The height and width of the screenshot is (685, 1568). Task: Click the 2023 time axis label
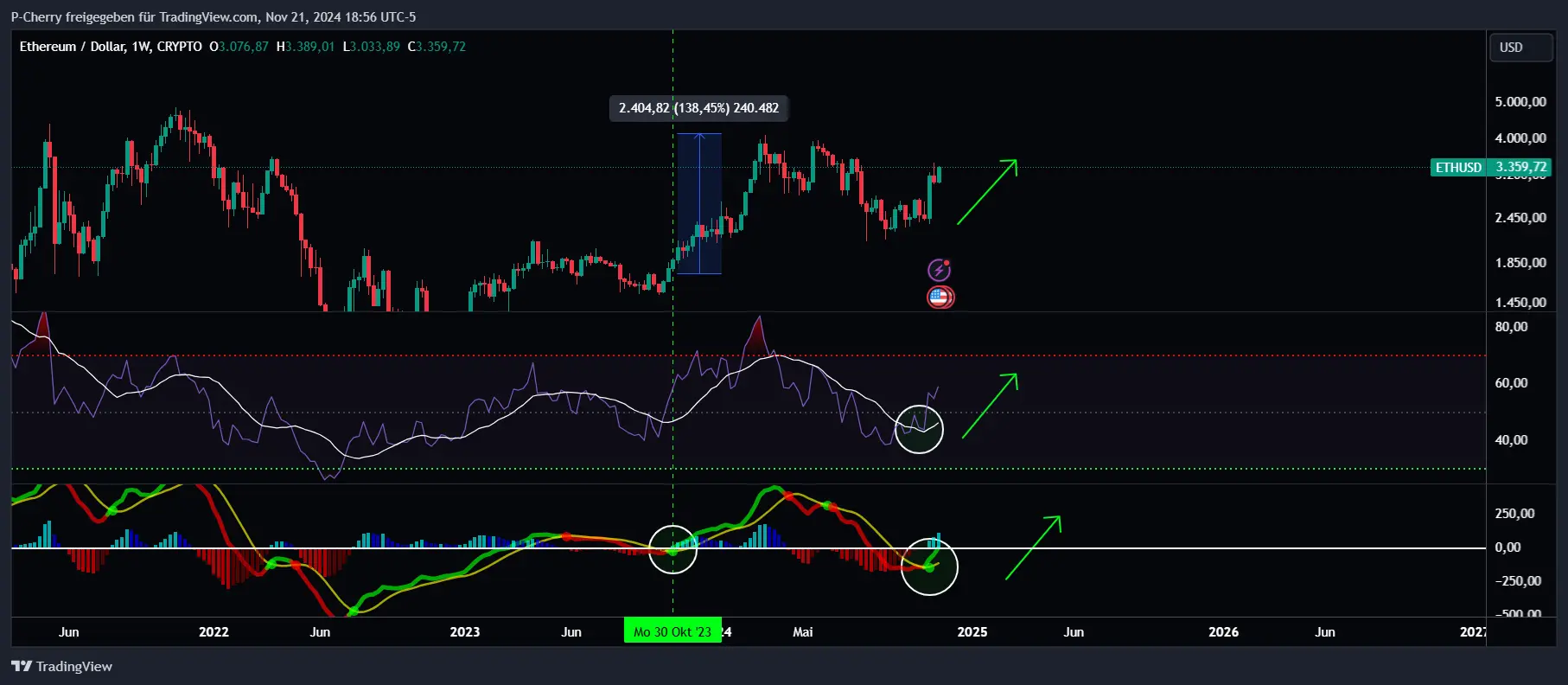coord(465,631)
